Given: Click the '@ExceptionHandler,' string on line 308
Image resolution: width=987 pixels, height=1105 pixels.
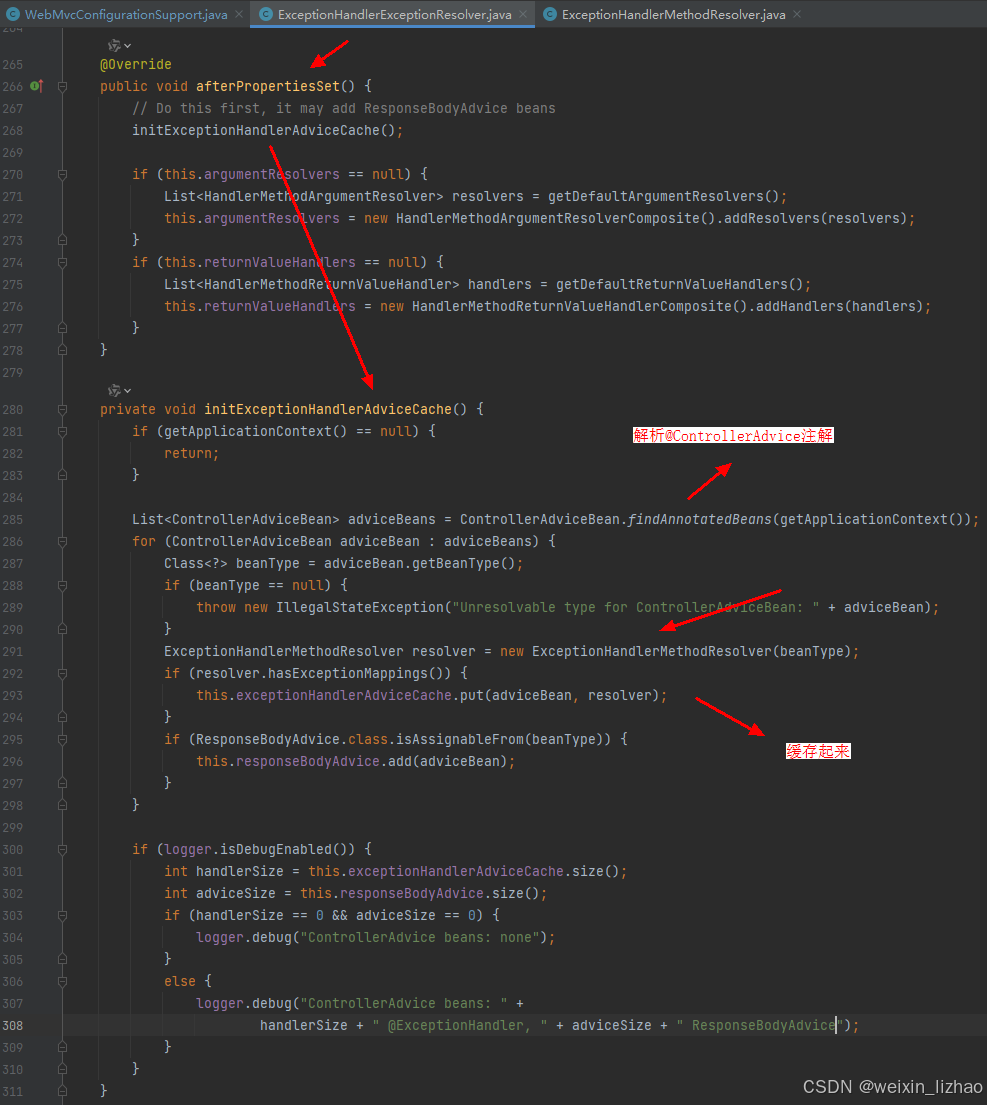Looking at the screenshot, I should click(x=459, y=1025).
